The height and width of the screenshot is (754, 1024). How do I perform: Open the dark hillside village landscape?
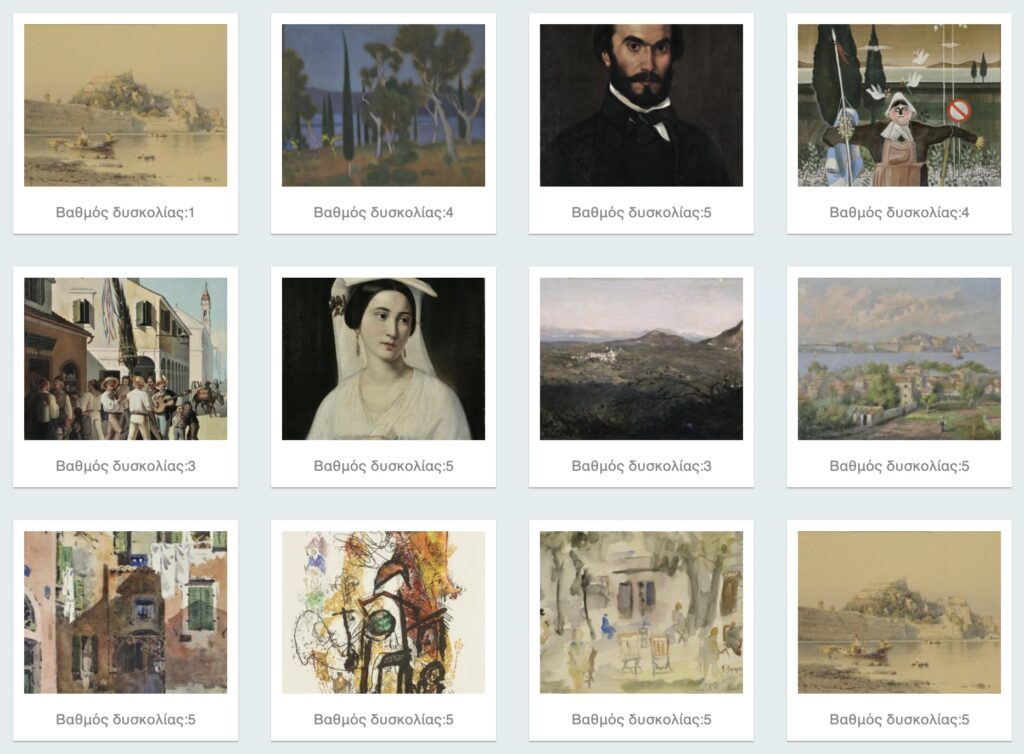tap(641, 358)
